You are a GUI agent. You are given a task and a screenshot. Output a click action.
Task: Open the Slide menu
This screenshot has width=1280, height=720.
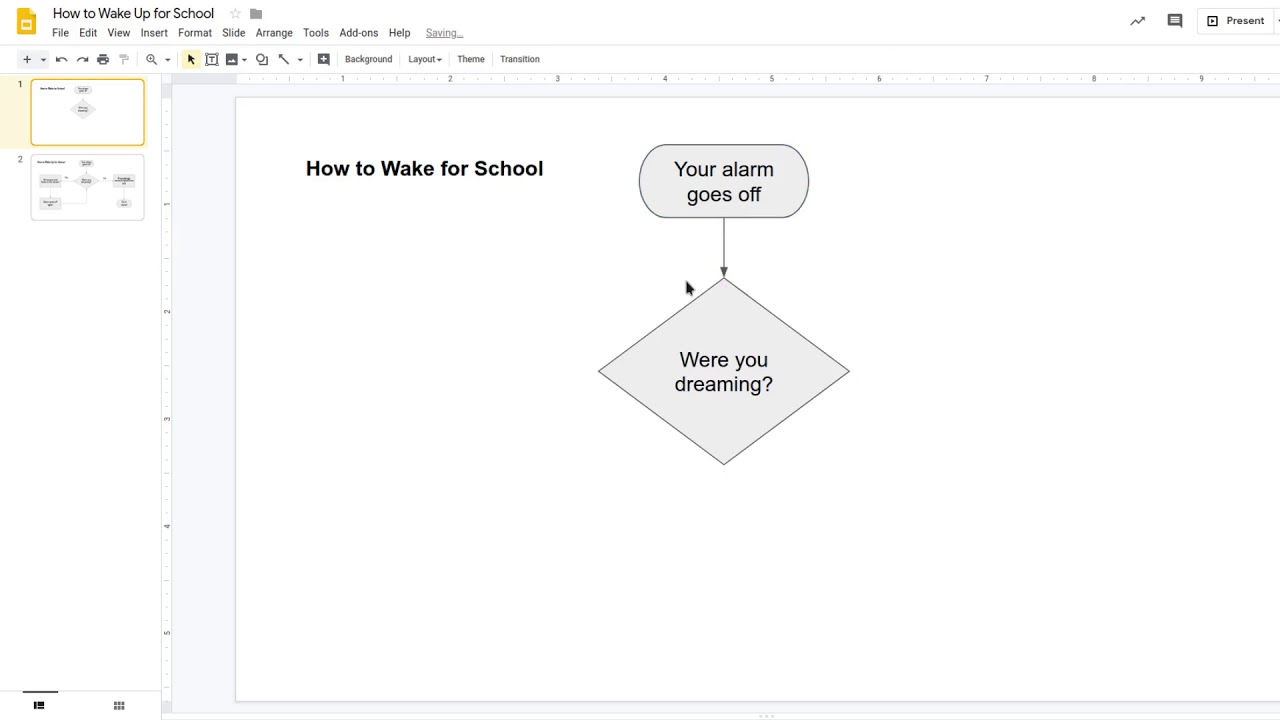point(234,33)
